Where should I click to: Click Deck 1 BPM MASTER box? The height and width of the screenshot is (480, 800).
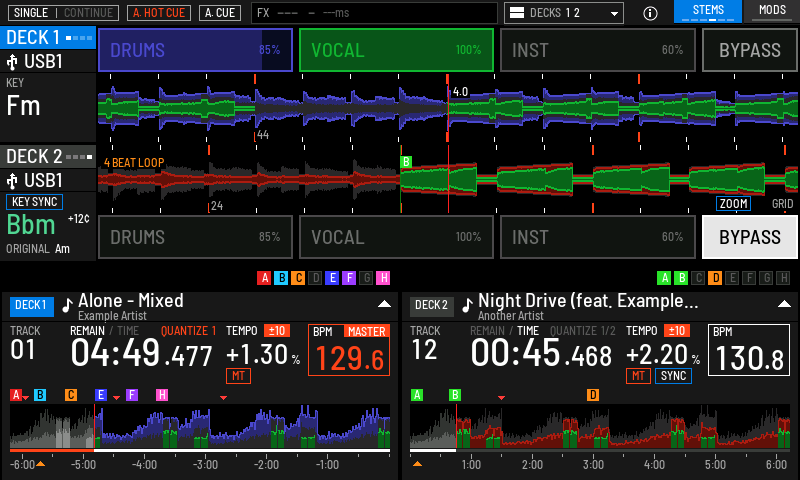[x=349, y=350]
